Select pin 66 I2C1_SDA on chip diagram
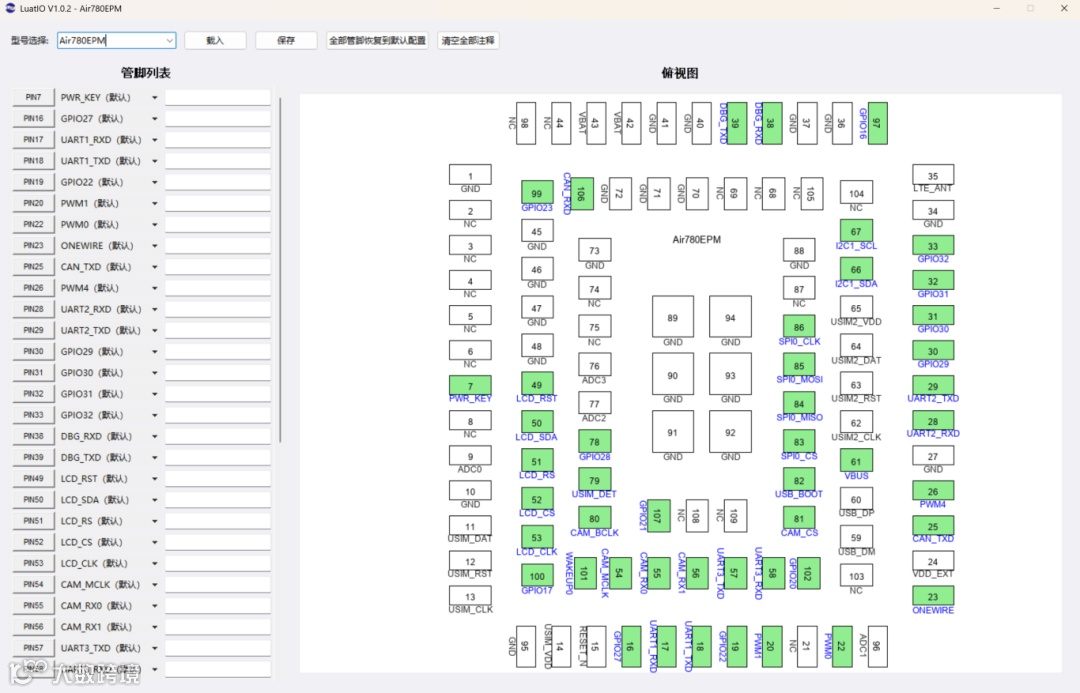 click(856, 269)
